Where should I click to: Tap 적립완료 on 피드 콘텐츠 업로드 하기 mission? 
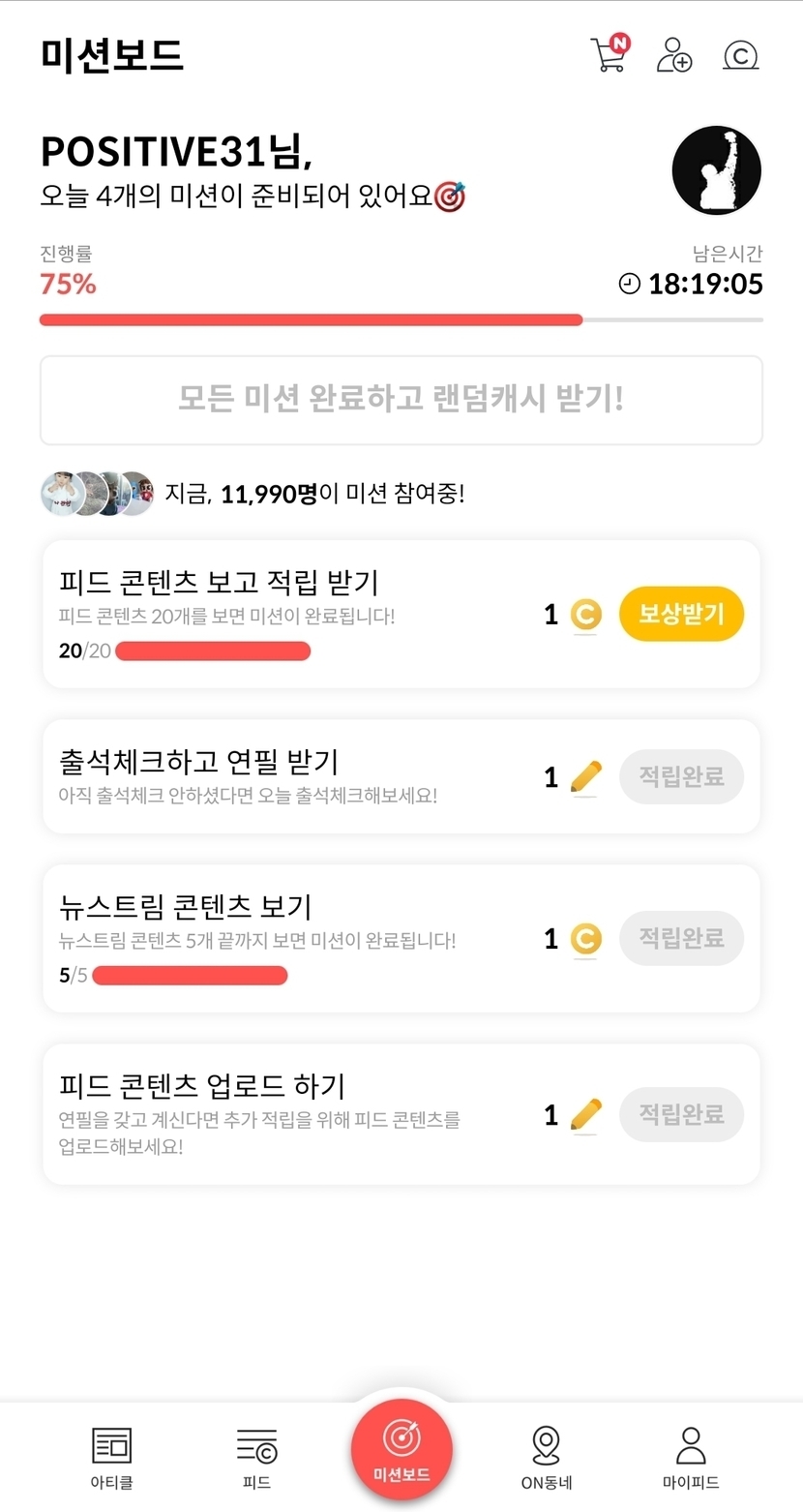coord(681,1114)
